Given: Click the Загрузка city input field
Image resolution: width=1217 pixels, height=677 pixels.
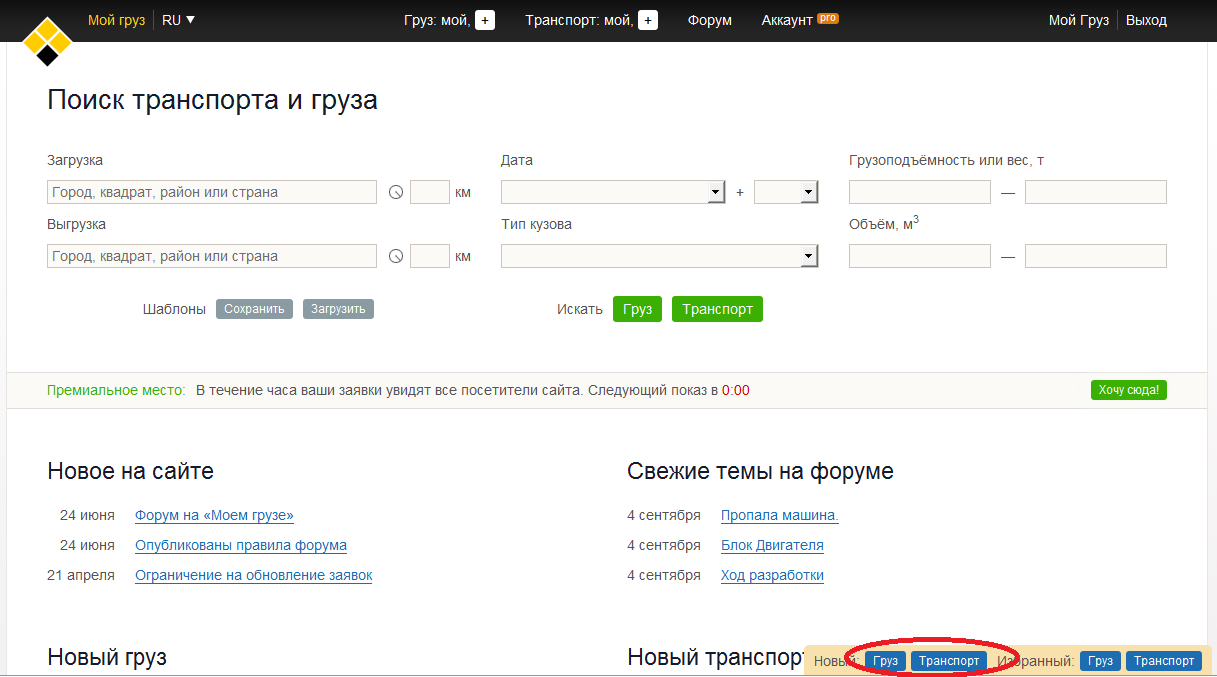Looking at the screenshot, I should point(212,192).
